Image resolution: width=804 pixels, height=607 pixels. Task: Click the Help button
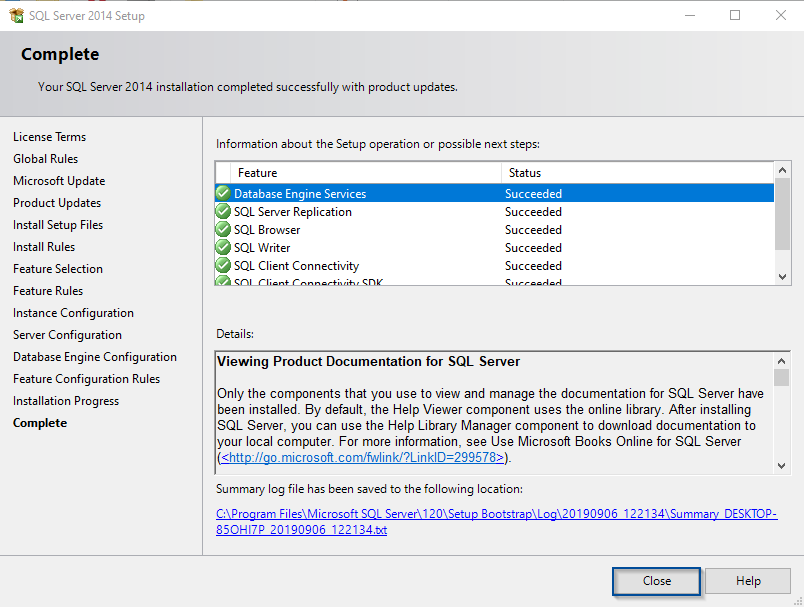(x=748, y=581)
